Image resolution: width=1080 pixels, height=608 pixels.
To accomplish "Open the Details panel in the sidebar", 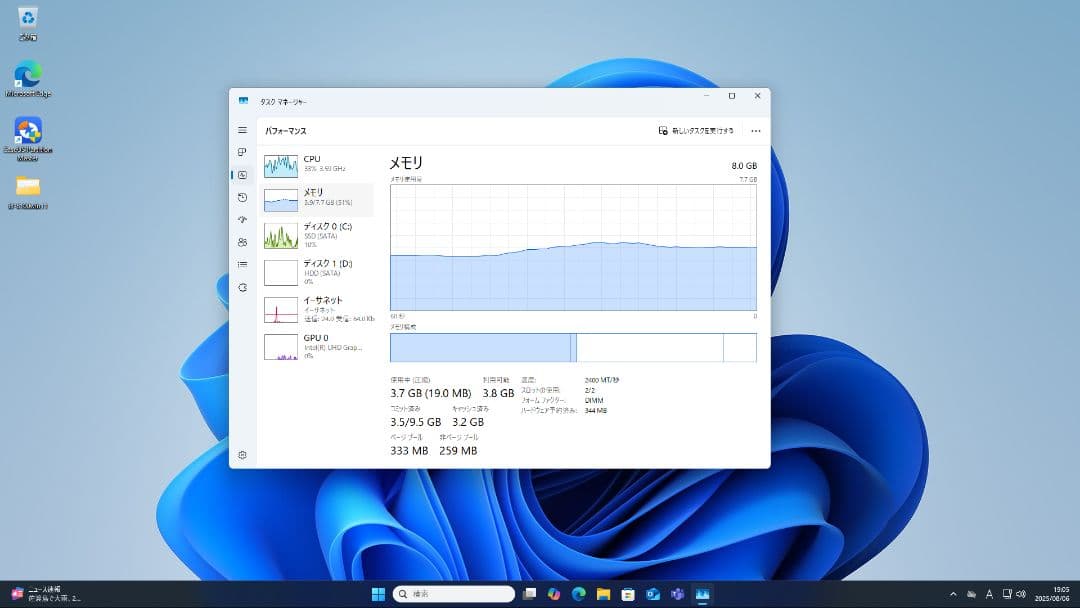I will pyautogui.click(x=241, y=264).
